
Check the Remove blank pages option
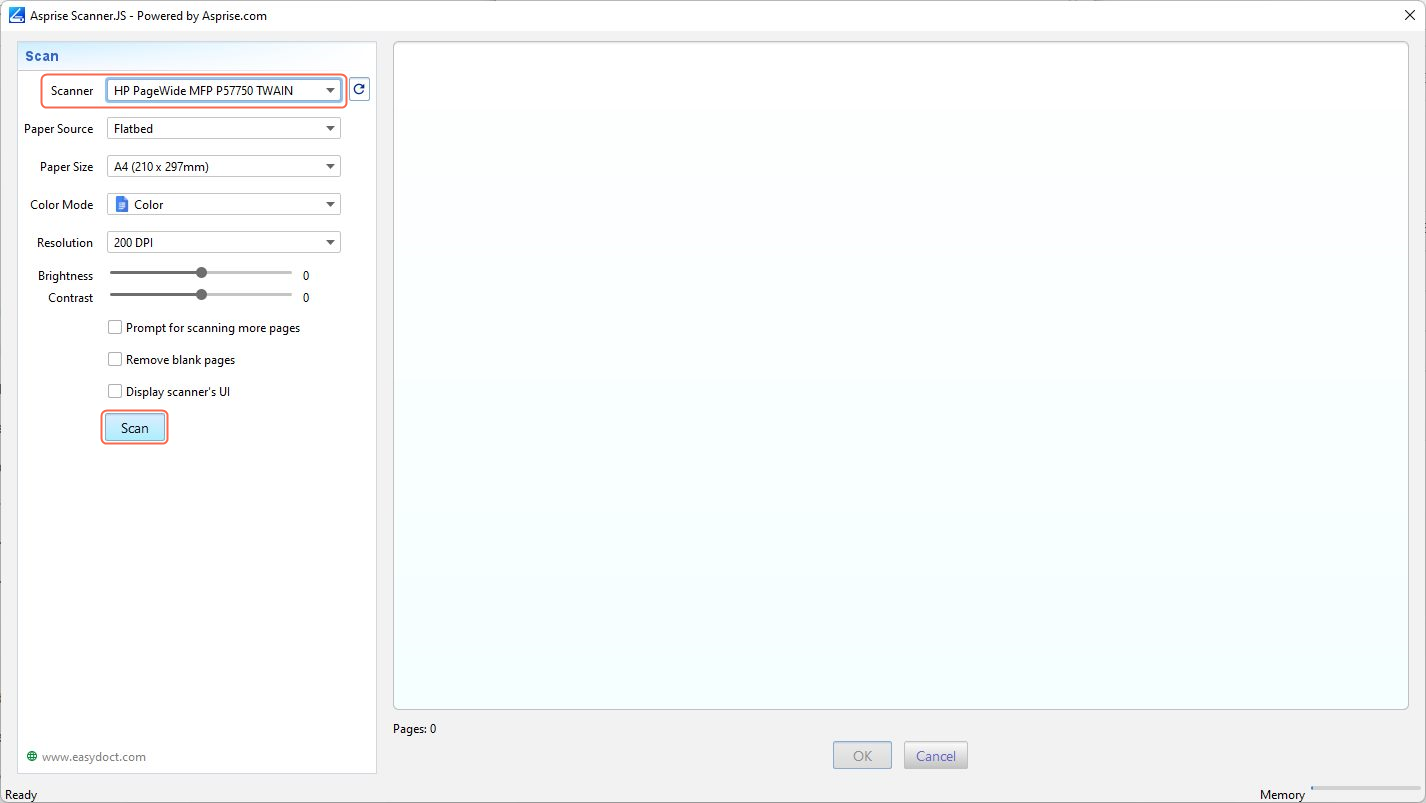pos(116,359)
